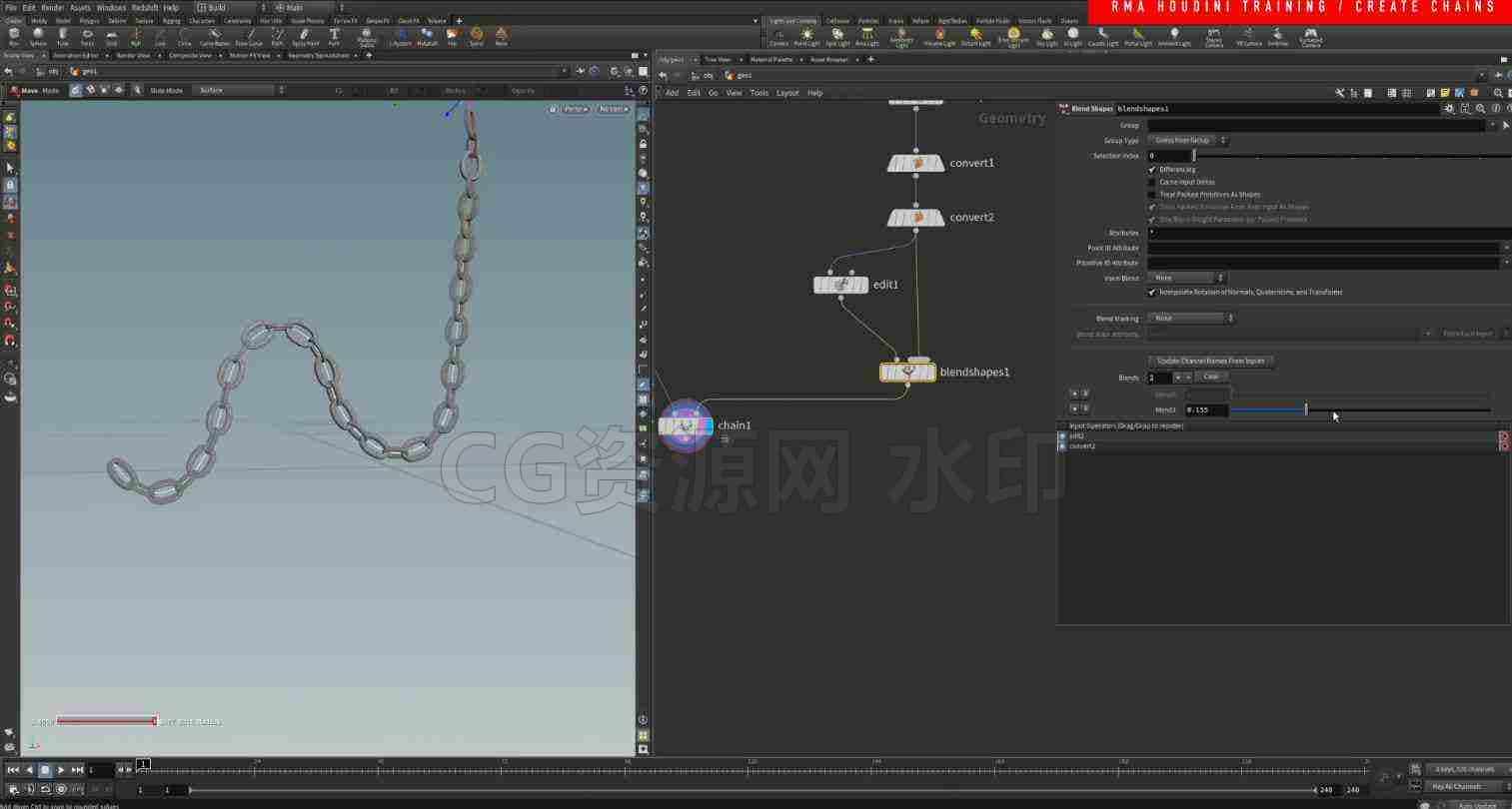Select the Sky Light shelf tool
Image resolution: width=1512 pixels, height=809 pixels.
click(x=1046, y=37)
